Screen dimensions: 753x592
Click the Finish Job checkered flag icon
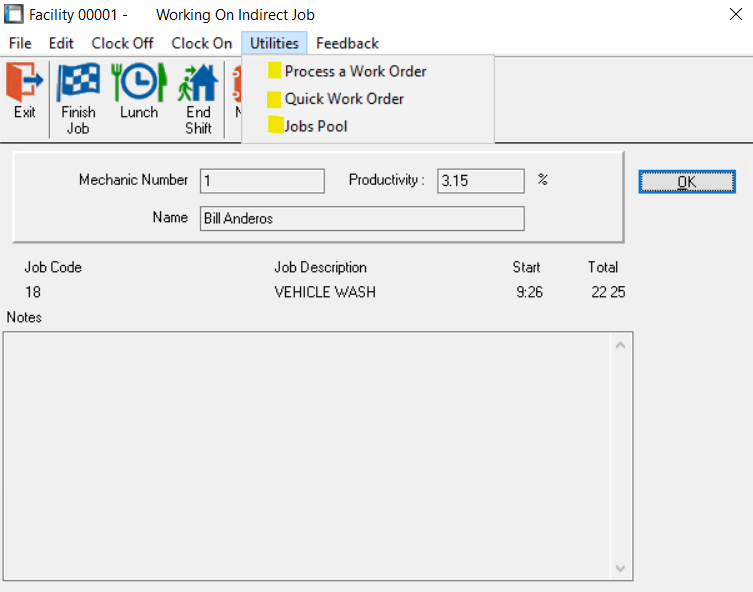coord(78,81)
